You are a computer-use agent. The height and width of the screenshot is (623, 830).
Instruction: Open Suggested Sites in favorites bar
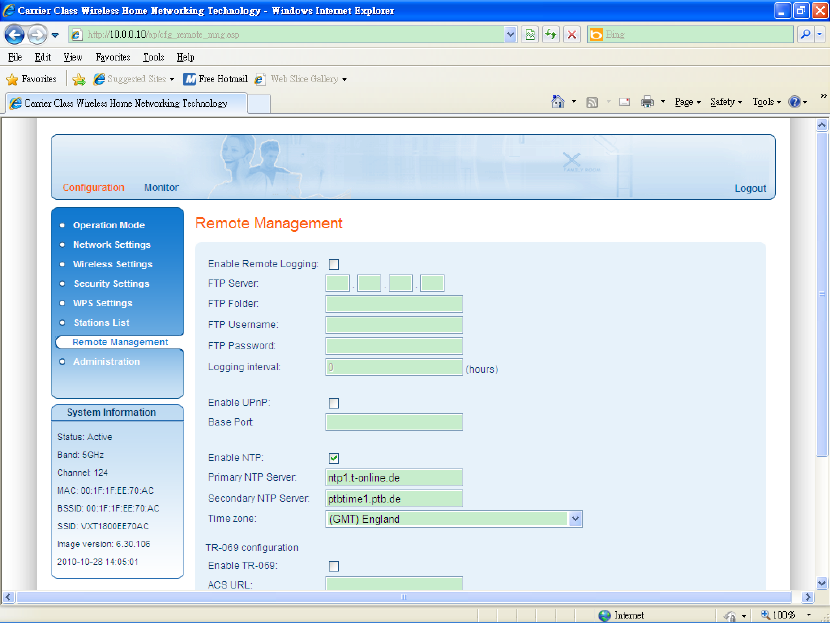click(133, 79)
